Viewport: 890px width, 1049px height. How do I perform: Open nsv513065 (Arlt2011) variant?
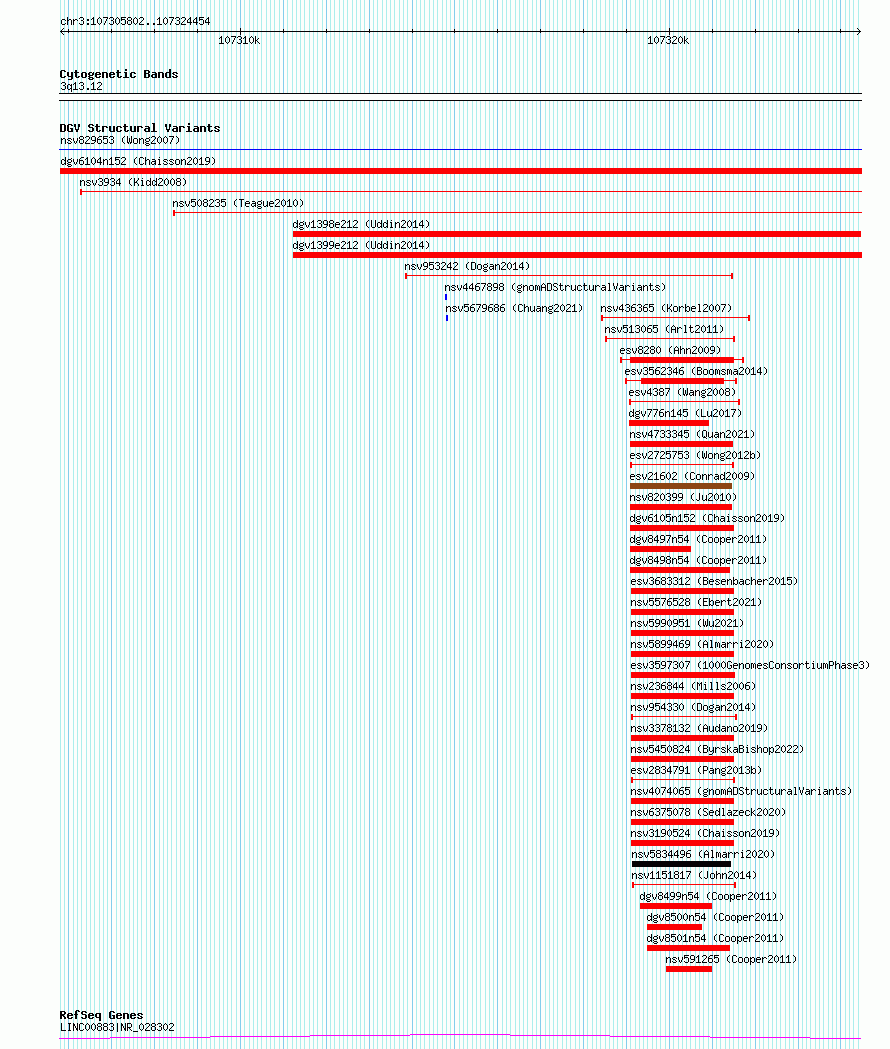664,329
